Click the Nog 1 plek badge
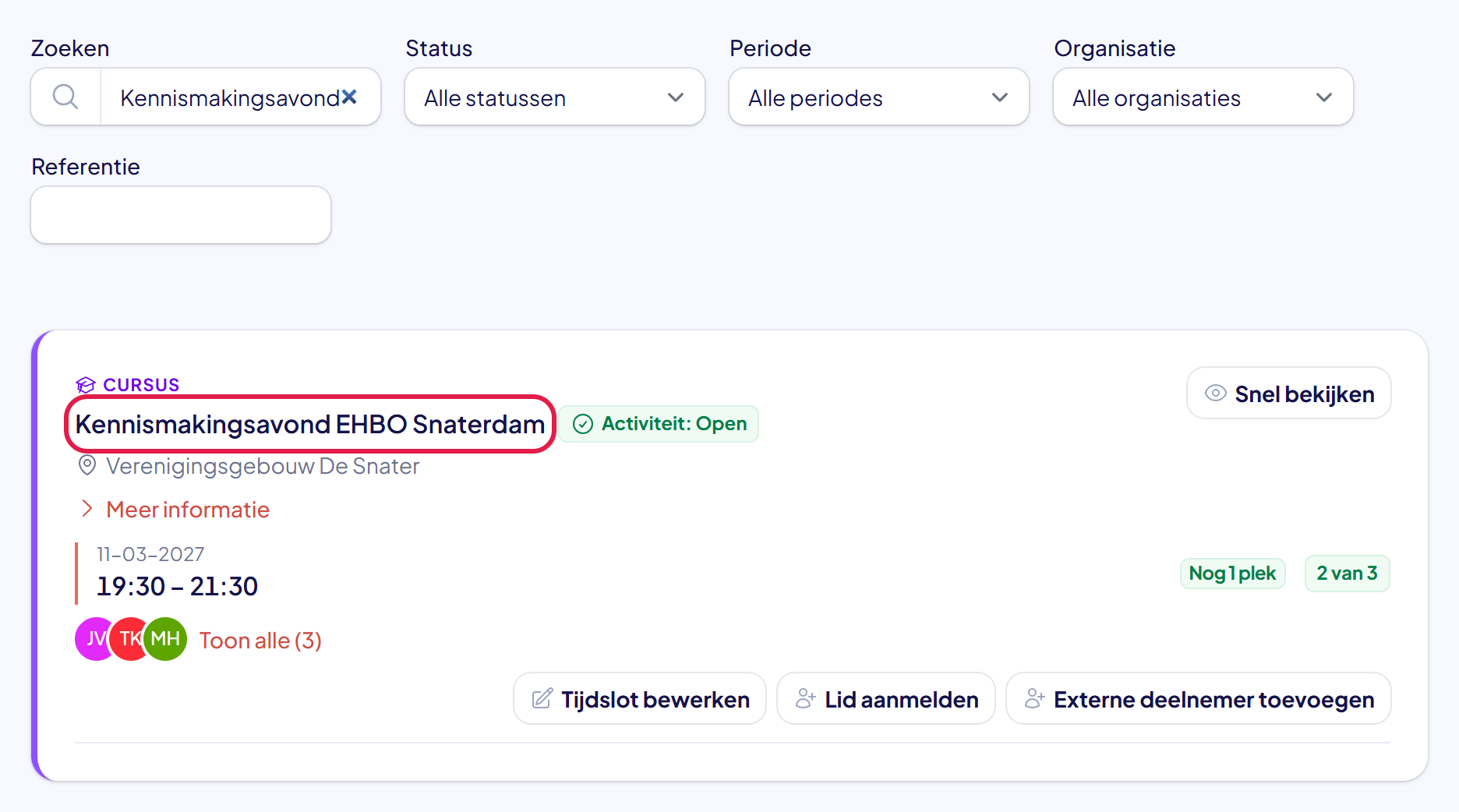The image size is (1459, 812). [1233, 574]
